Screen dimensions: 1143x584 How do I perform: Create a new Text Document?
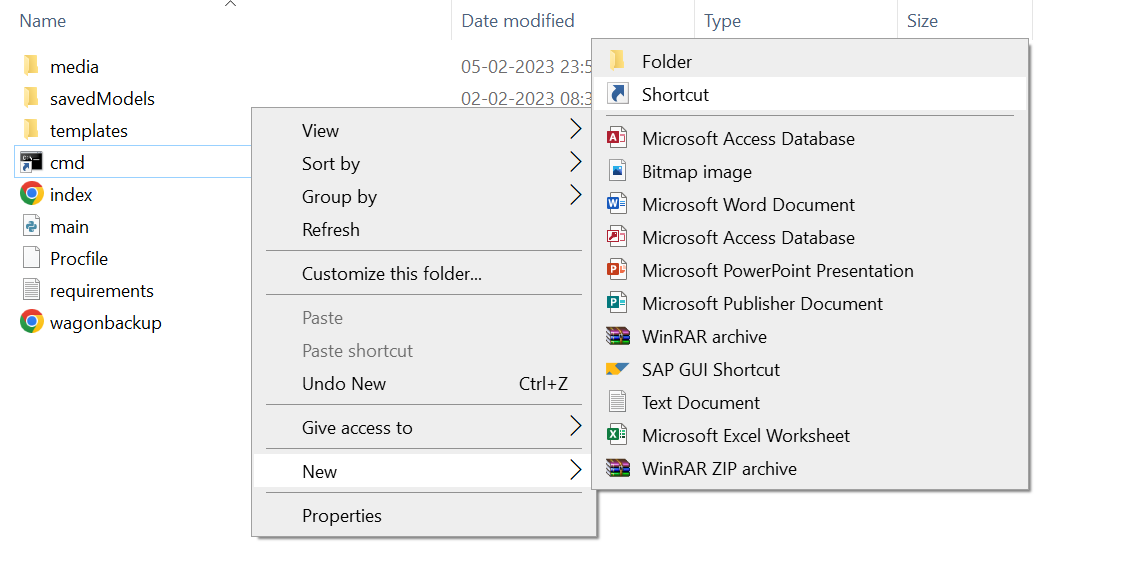tap(700, 402)
